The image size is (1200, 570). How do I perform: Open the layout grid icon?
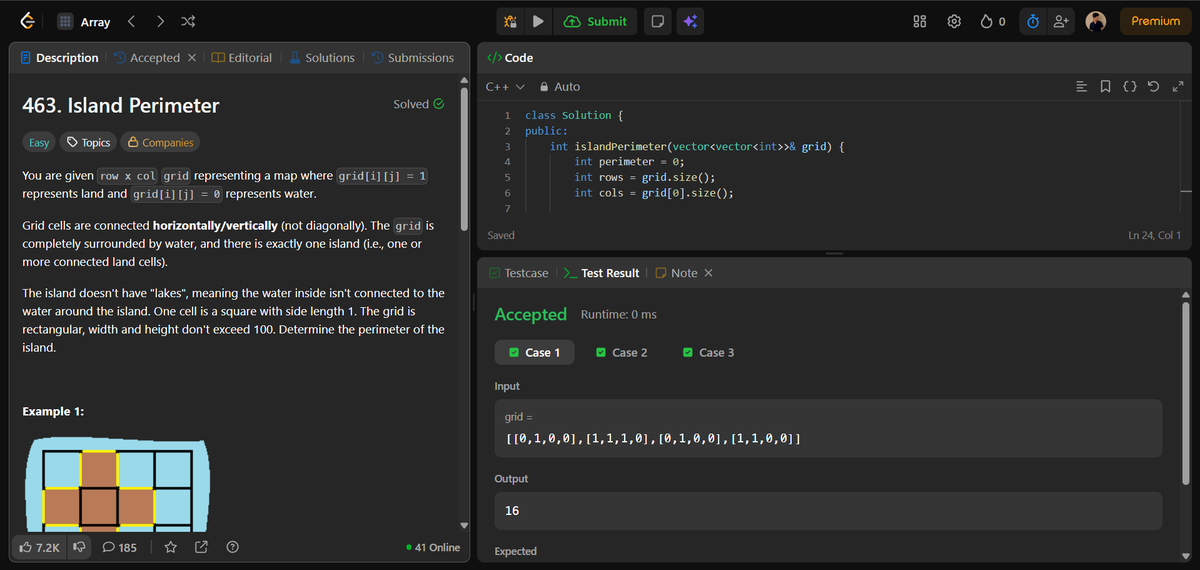(x=920, y=21)
